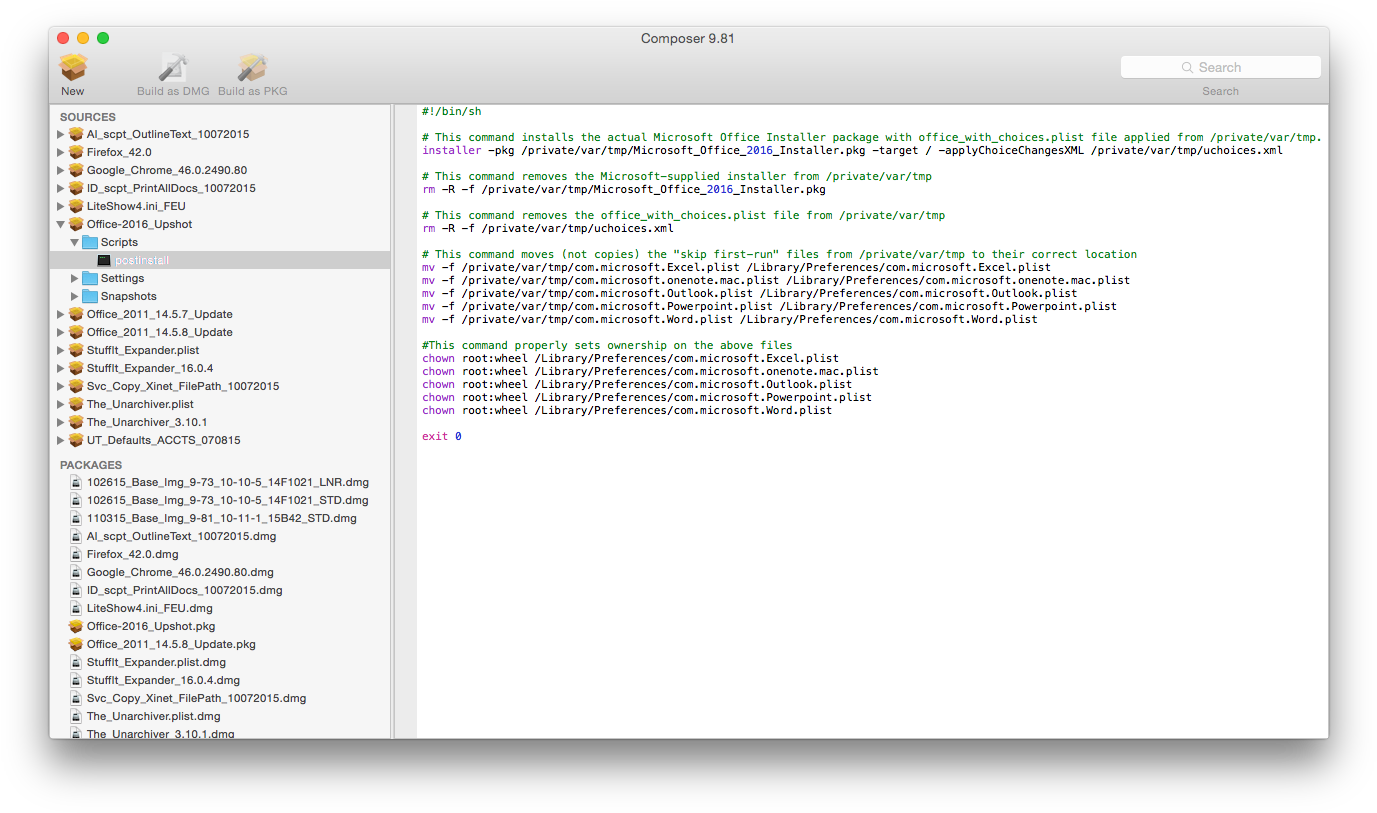
Task: Click the magnifier icon in the search field
Action: click(x=1186, y=66)
